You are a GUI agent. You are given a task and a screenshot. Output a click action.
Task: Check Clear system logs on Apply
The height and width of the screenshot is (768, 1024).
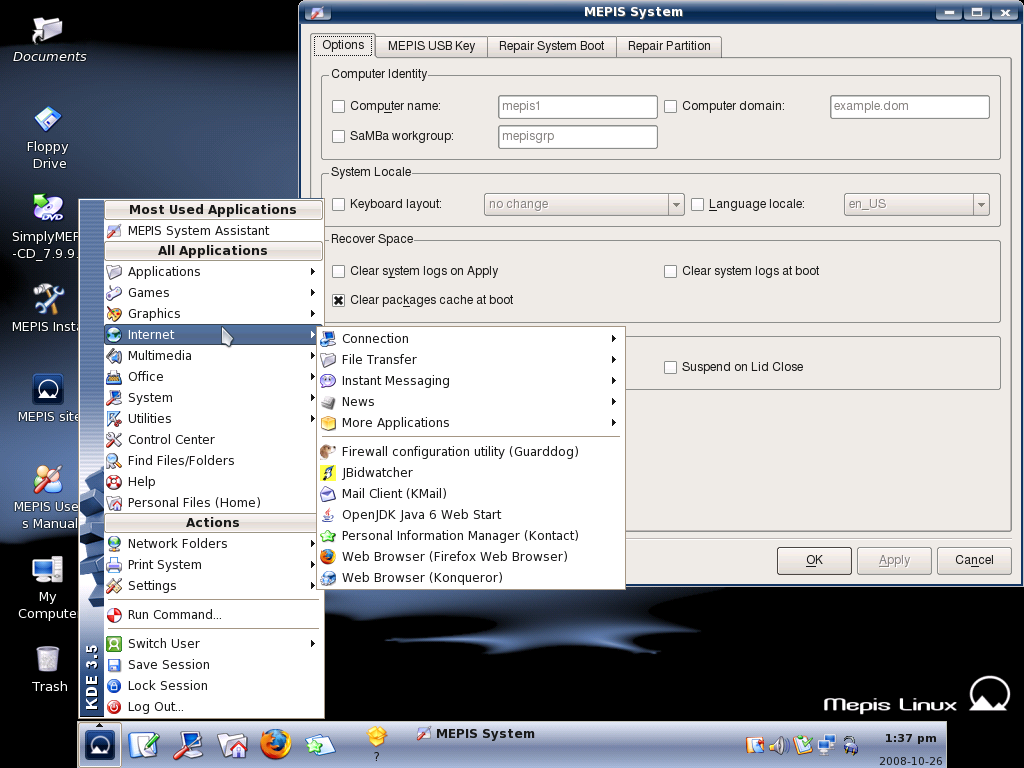[x=338, y=271]
